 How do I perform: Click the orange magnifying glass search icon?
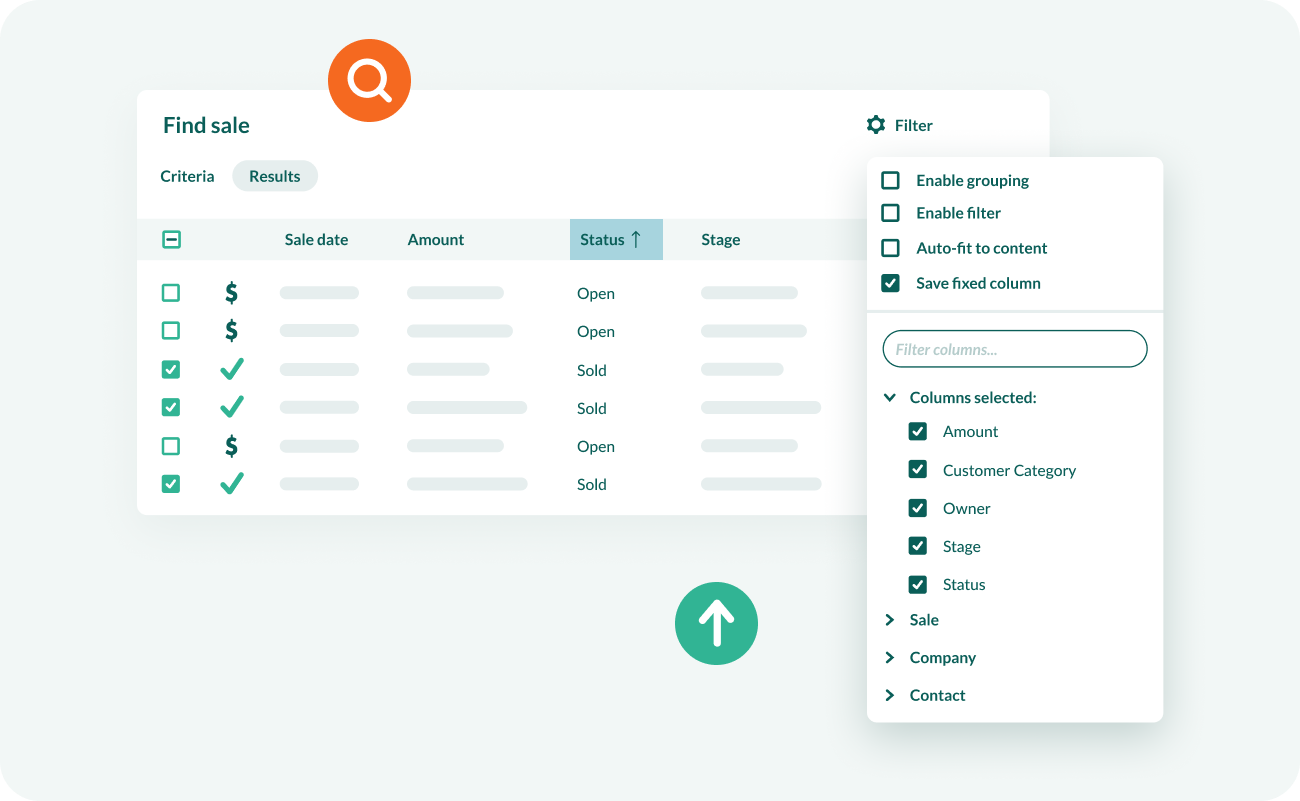(369, 80)
